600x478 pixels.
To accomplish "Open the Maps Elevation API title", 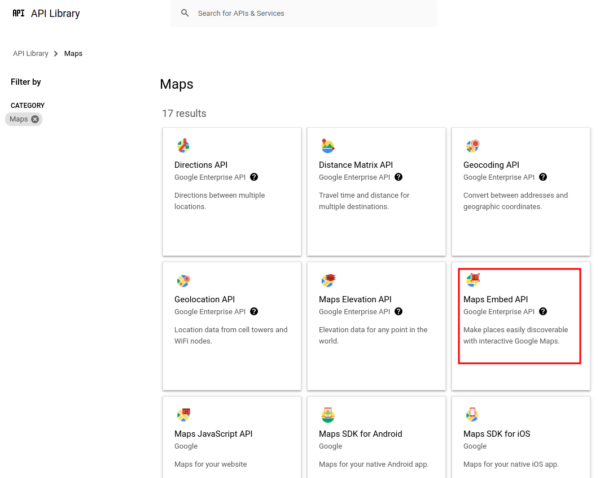I will click(355, 299).
